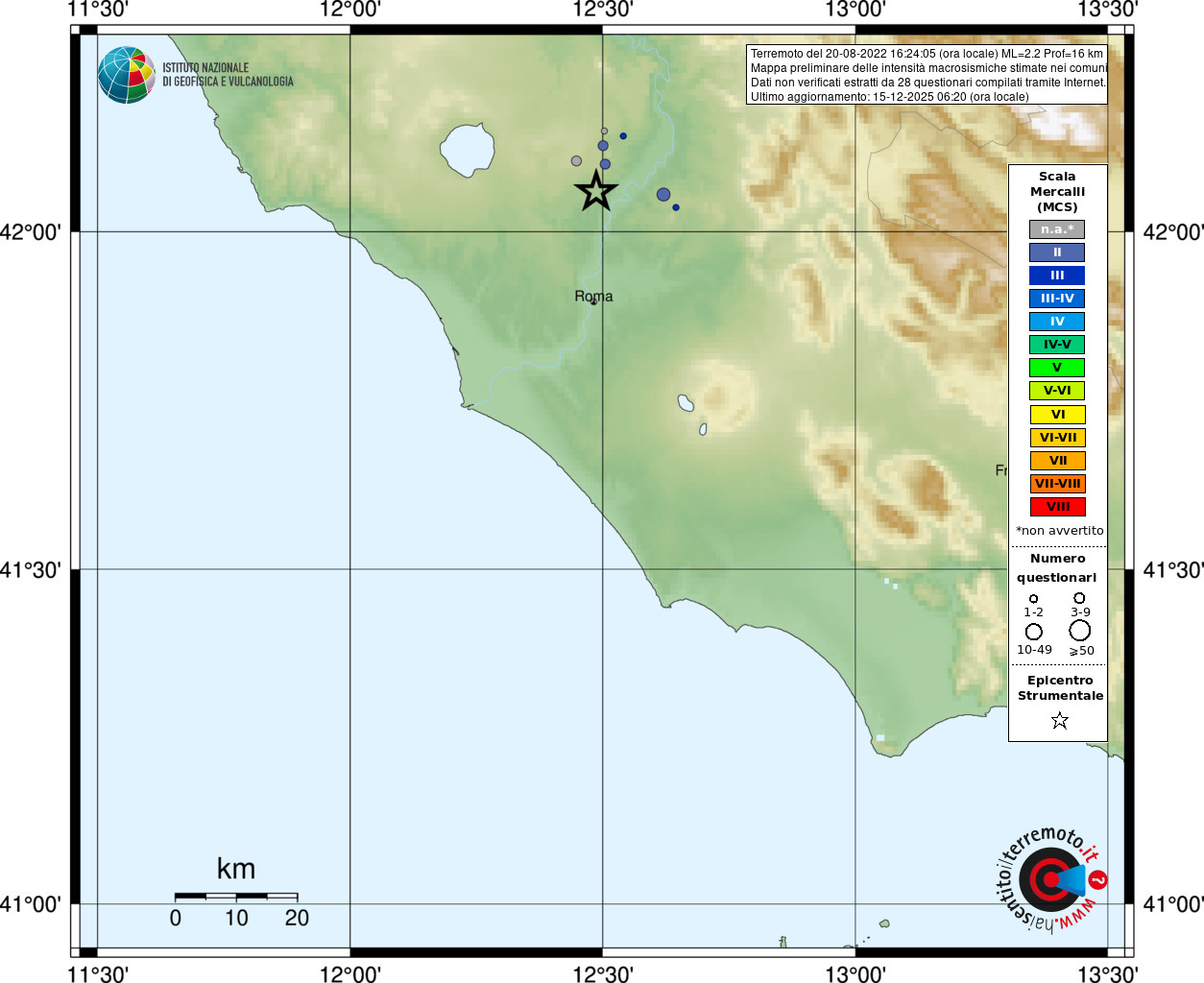
Task: Click the n.a.* gray legend swatch
Action: pos(1057,229)
